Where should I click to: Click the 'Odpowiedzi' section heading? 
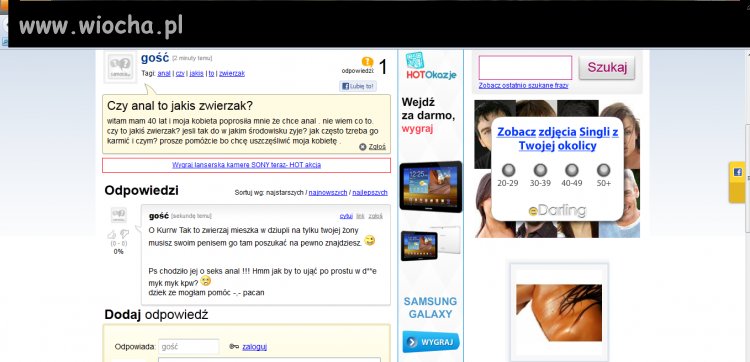(142, 191)
